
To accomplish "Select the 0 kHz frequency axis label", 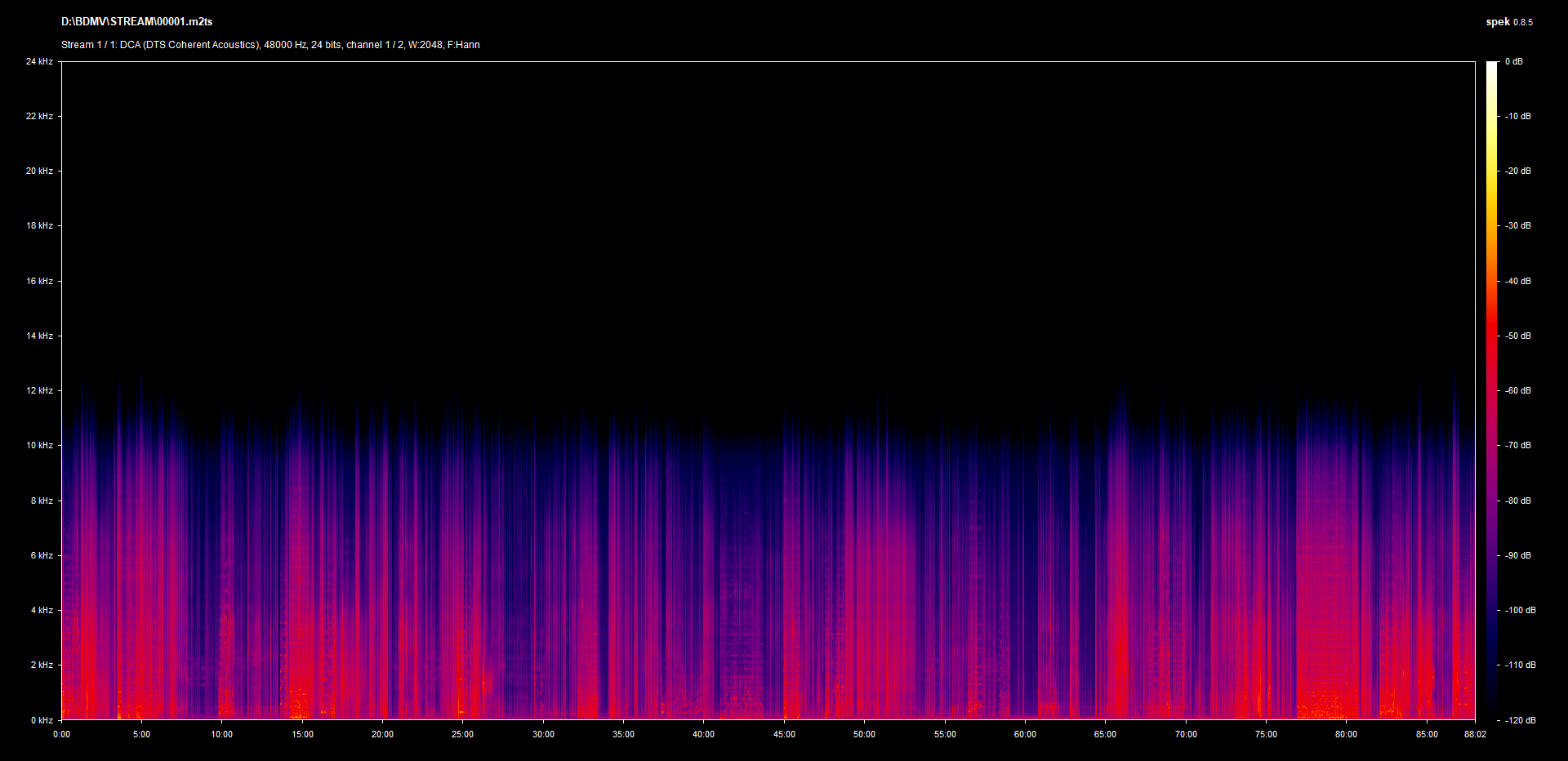I will [x=42, y=720].
